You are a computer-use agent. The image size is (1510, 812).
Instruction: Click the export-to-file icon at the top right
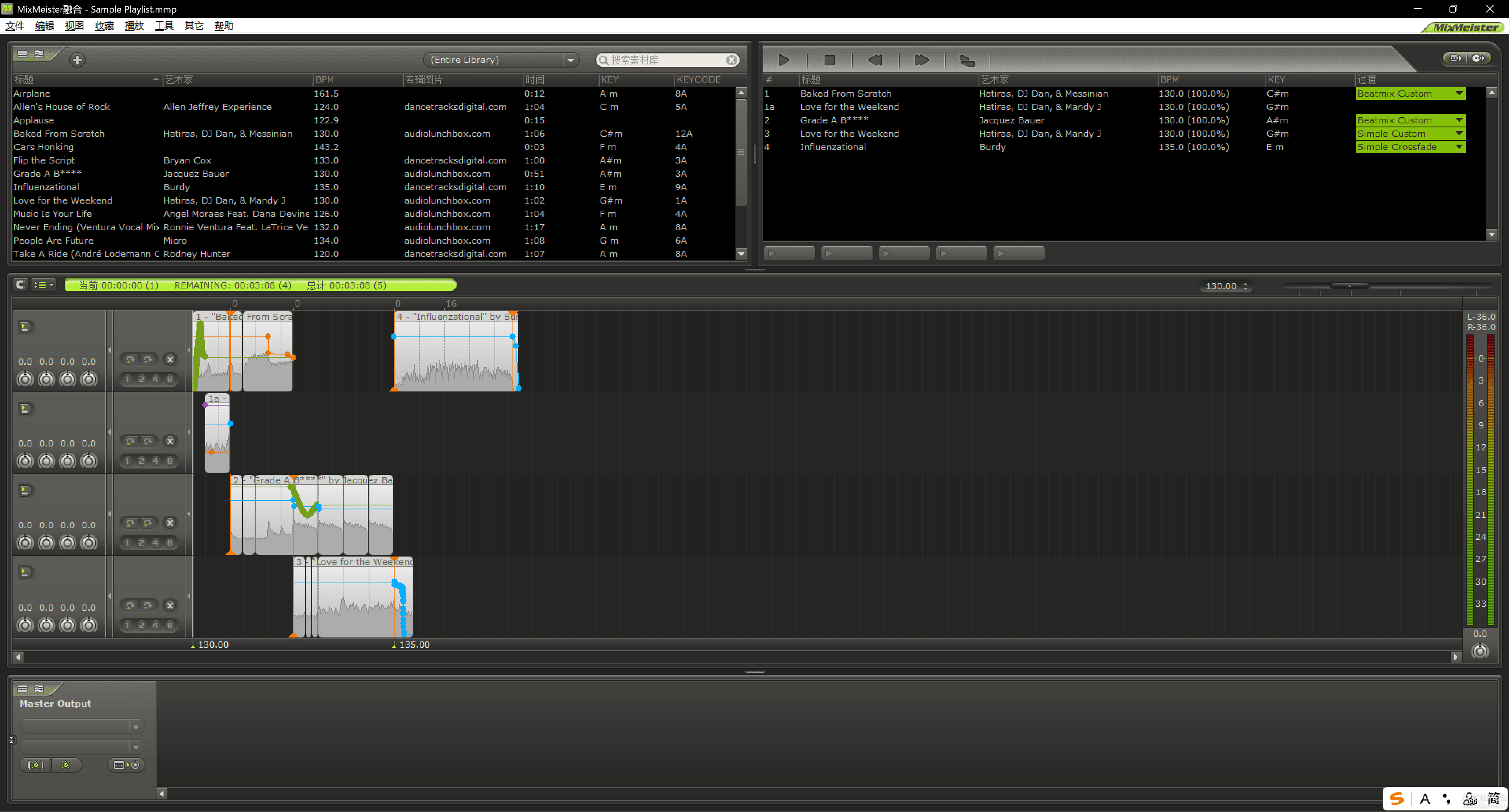[x=1455, y=58]
